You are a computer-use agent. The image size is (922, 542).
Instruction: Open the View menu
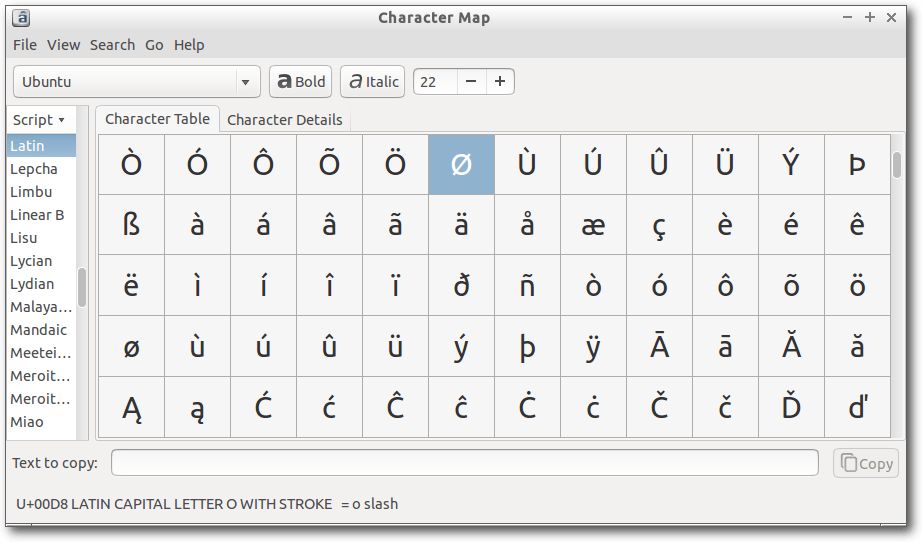[x=64, y=45]
